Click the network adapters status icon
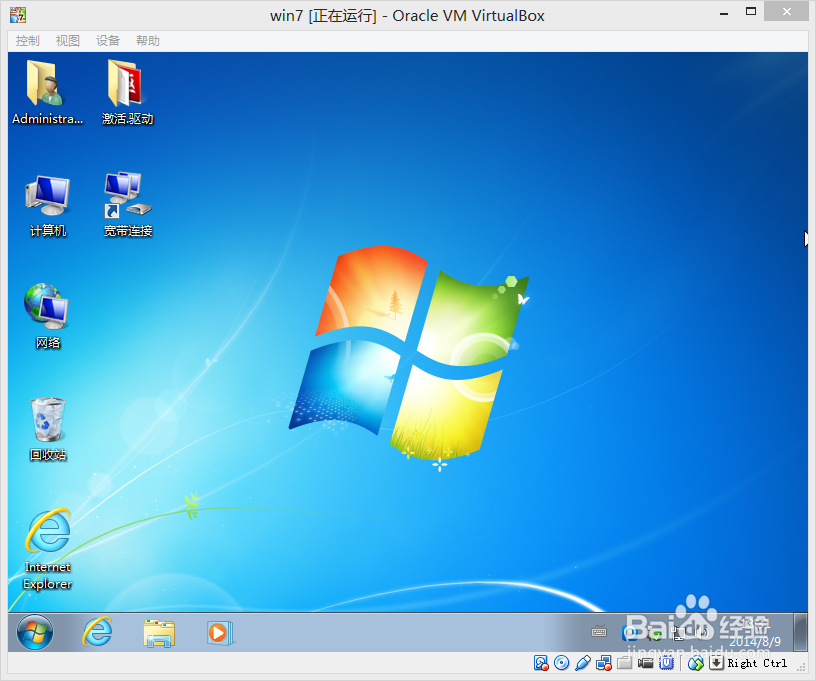 (605, 663)
